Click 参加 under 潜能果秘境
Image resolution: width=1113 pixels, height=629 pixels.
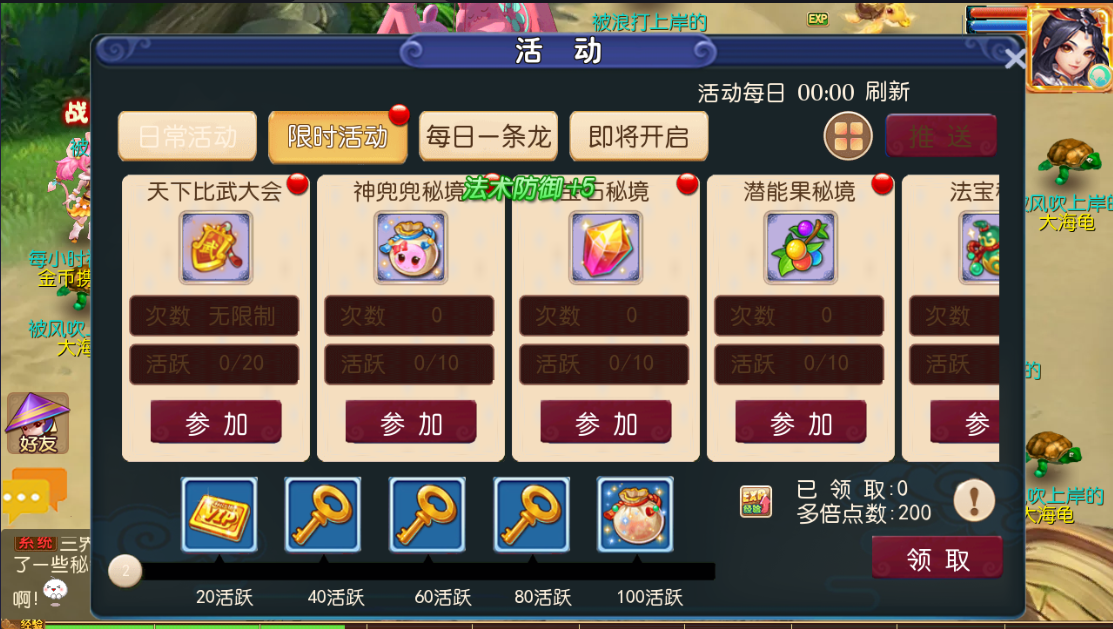click(801, 422)
